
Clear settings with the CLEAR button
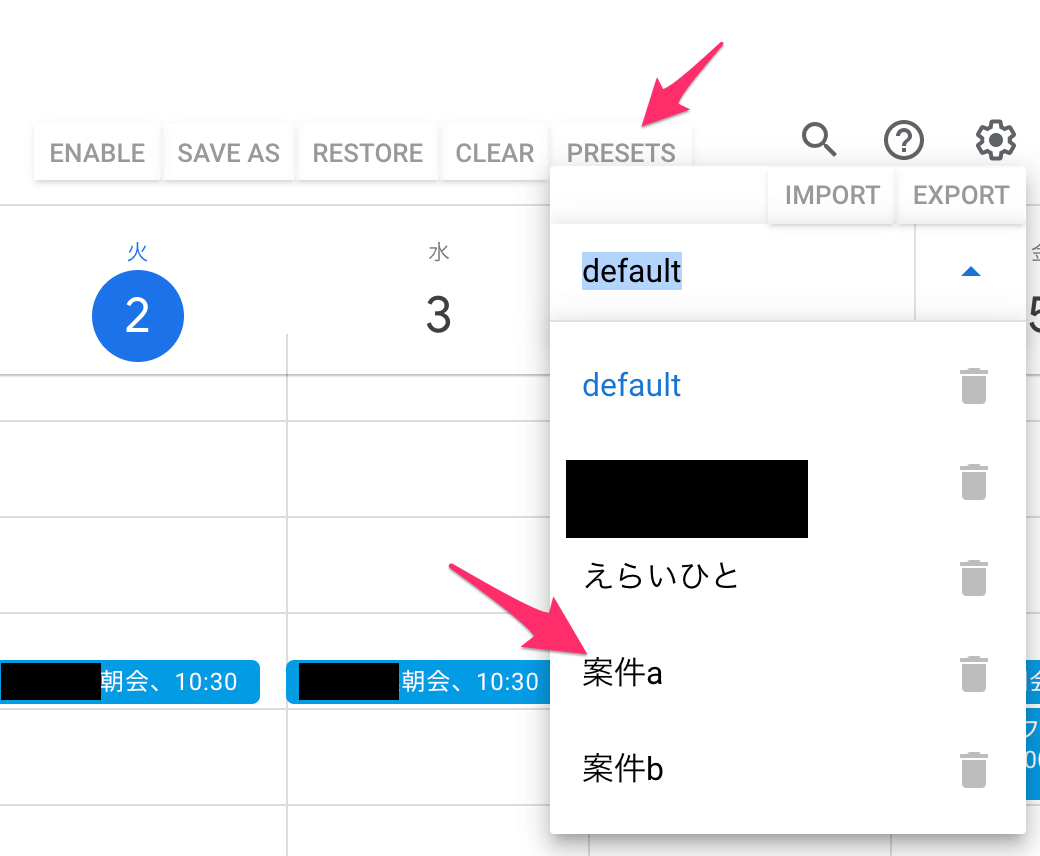(x=495, y=152)
